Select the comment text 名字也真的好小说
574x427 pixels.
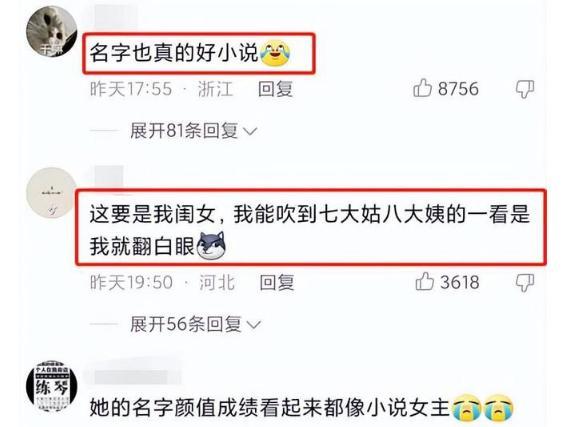pyautogui.click(x=174, y=53)
